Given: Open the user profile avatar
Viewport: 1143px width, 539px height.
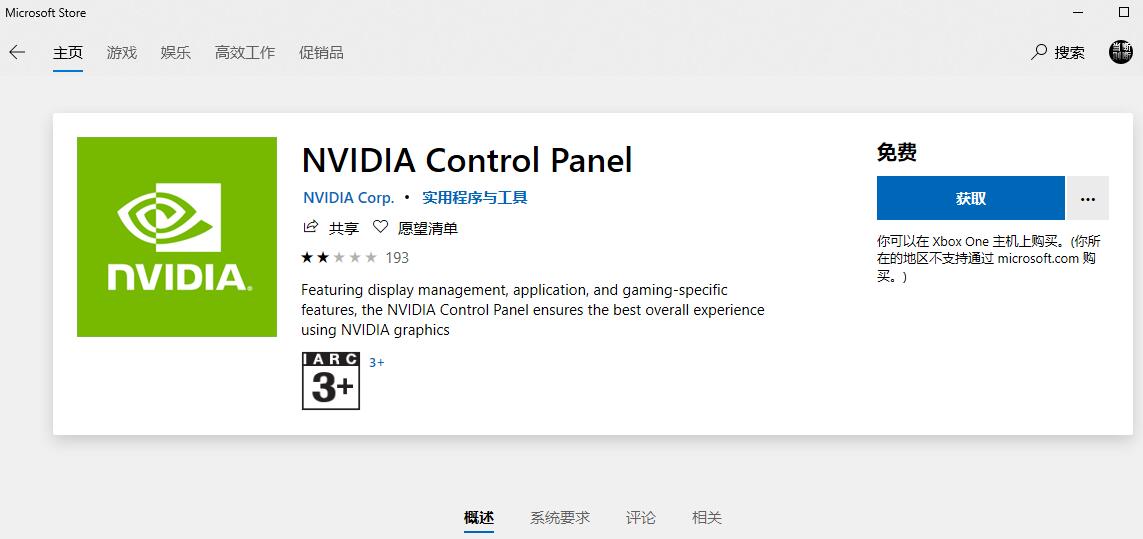Looking at the screenshot, I should pos(1120,52).
